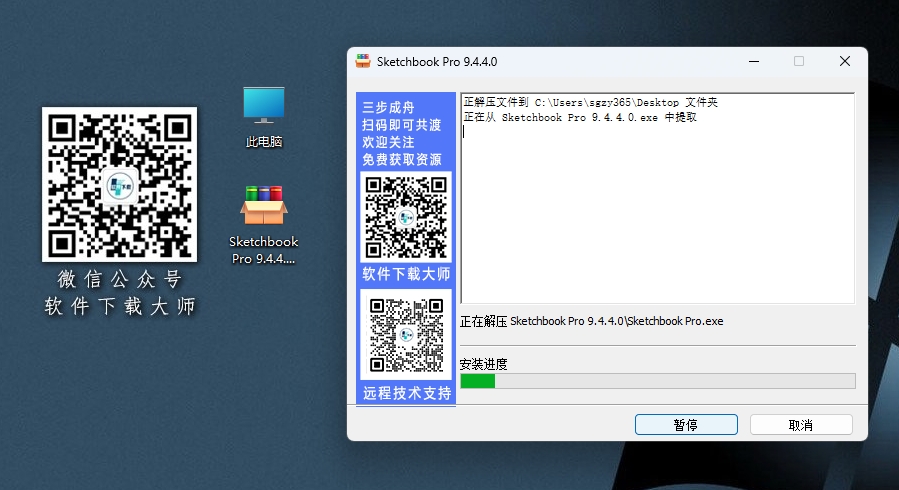Click the window title 'Sketchbook Pro 9.4.4.0'
Viewport: 899px width, 490px height.
(437, 62)
